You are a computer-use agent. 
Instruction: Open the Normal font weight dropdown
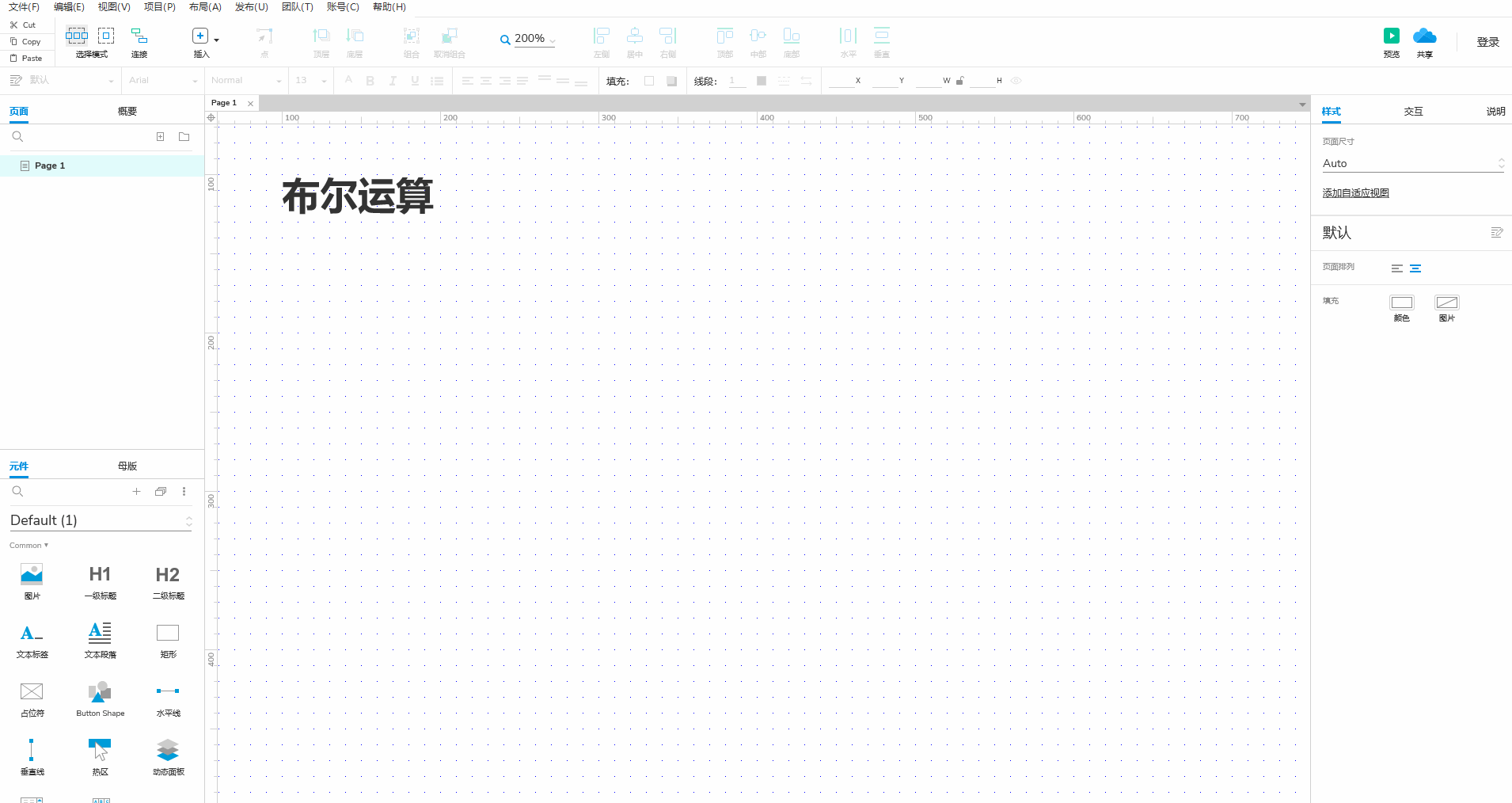pyautogui.click(x=246, y=81)
